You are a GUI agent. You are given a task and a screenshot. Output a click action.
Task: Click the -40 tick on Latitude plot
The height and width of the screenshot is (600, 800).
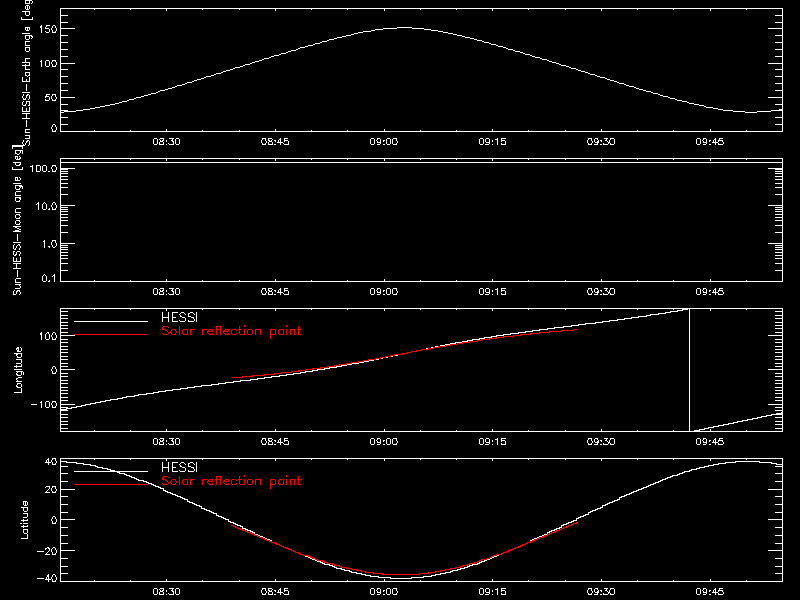tap(48, 578)
